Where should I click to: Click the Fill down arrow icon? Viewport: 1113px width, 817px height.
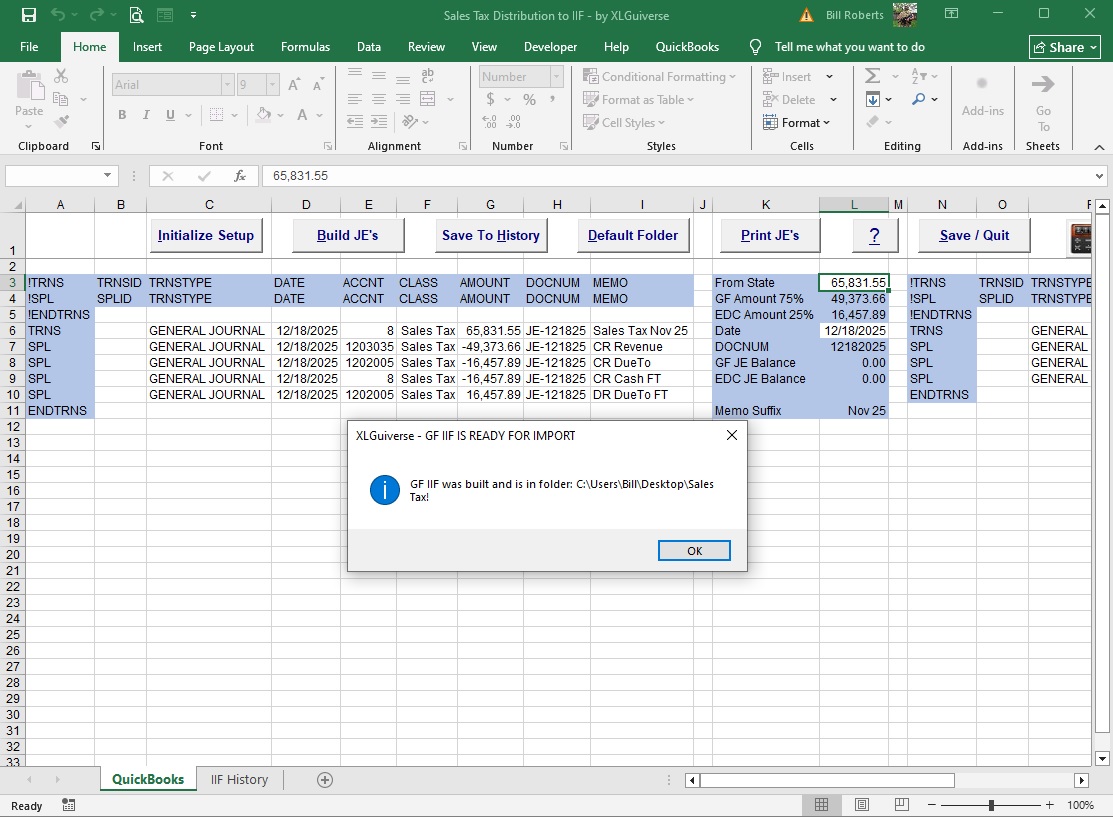(873, 99)
